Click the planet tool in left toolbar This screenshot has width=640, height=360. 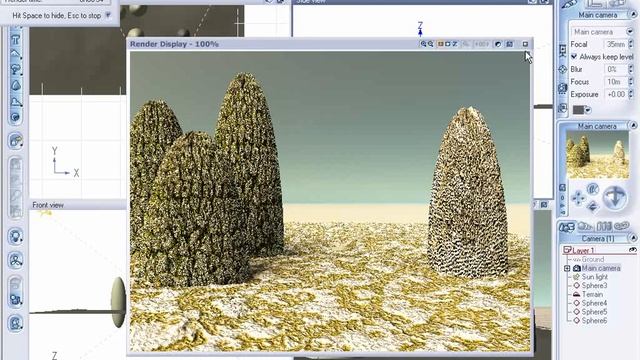[16, 118]
